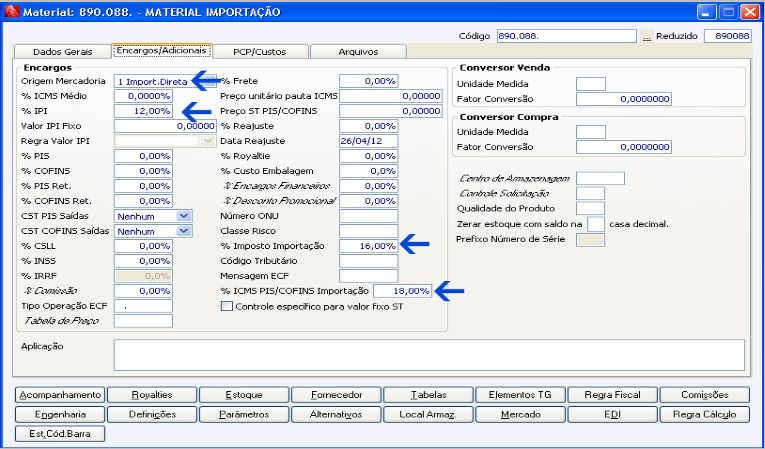Click the Aplicação text area

pos(429,355)
